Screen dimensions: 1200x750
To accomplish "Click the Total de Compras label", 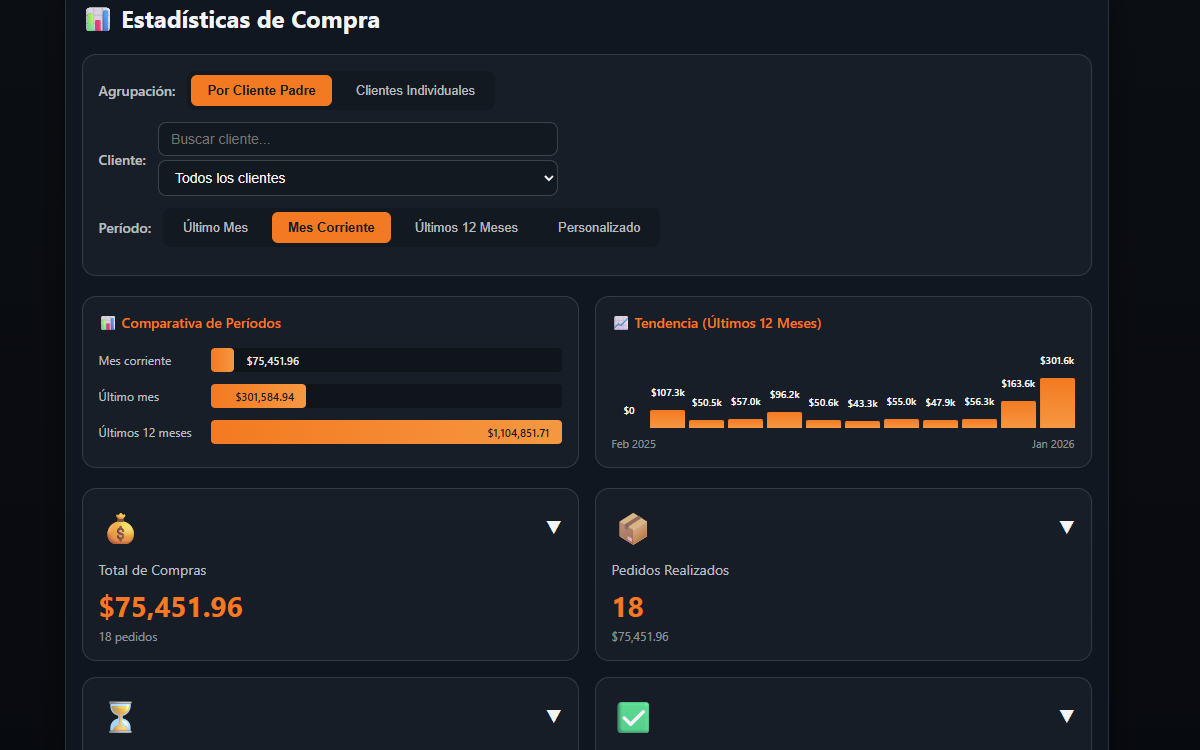I will coord(153,571).
